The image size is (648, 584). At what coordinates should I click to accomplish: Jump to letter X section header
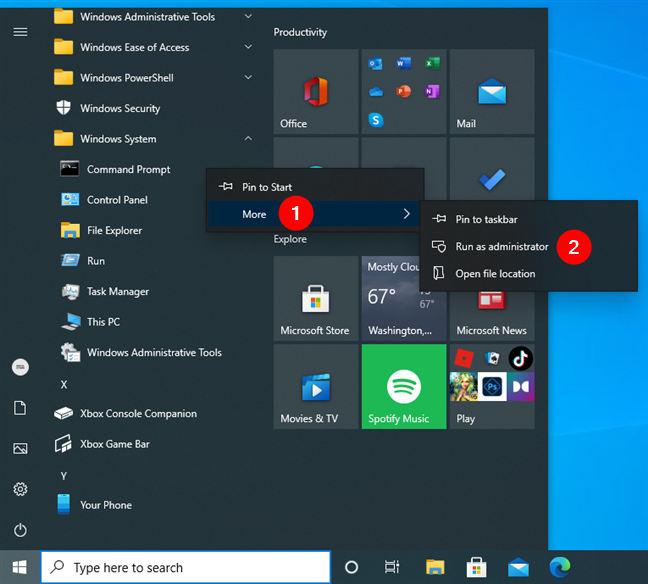(64, 385)
